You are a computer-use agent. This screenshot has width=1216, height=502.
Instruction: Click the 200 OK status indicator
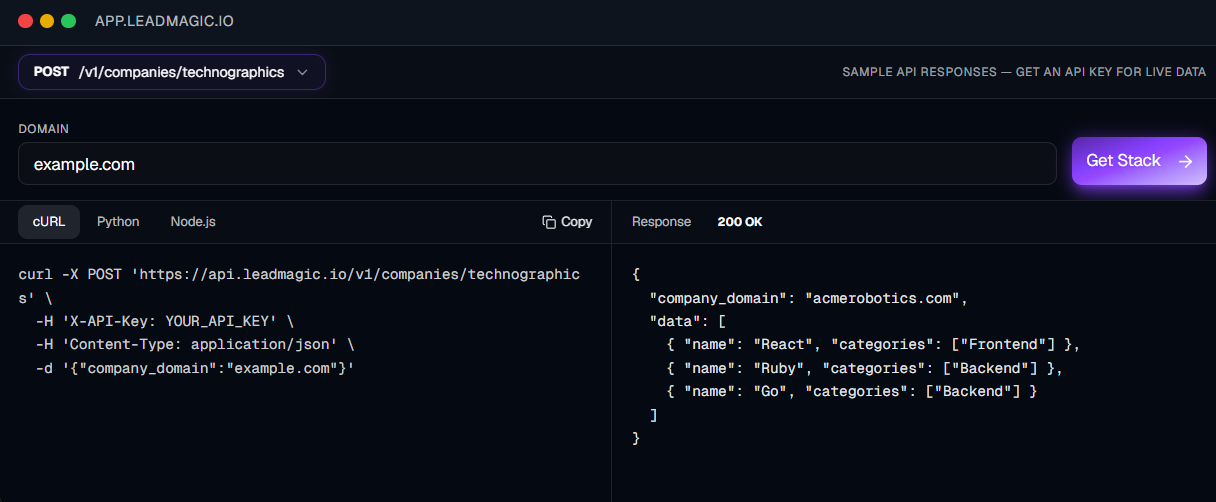[x=740, y=222]
